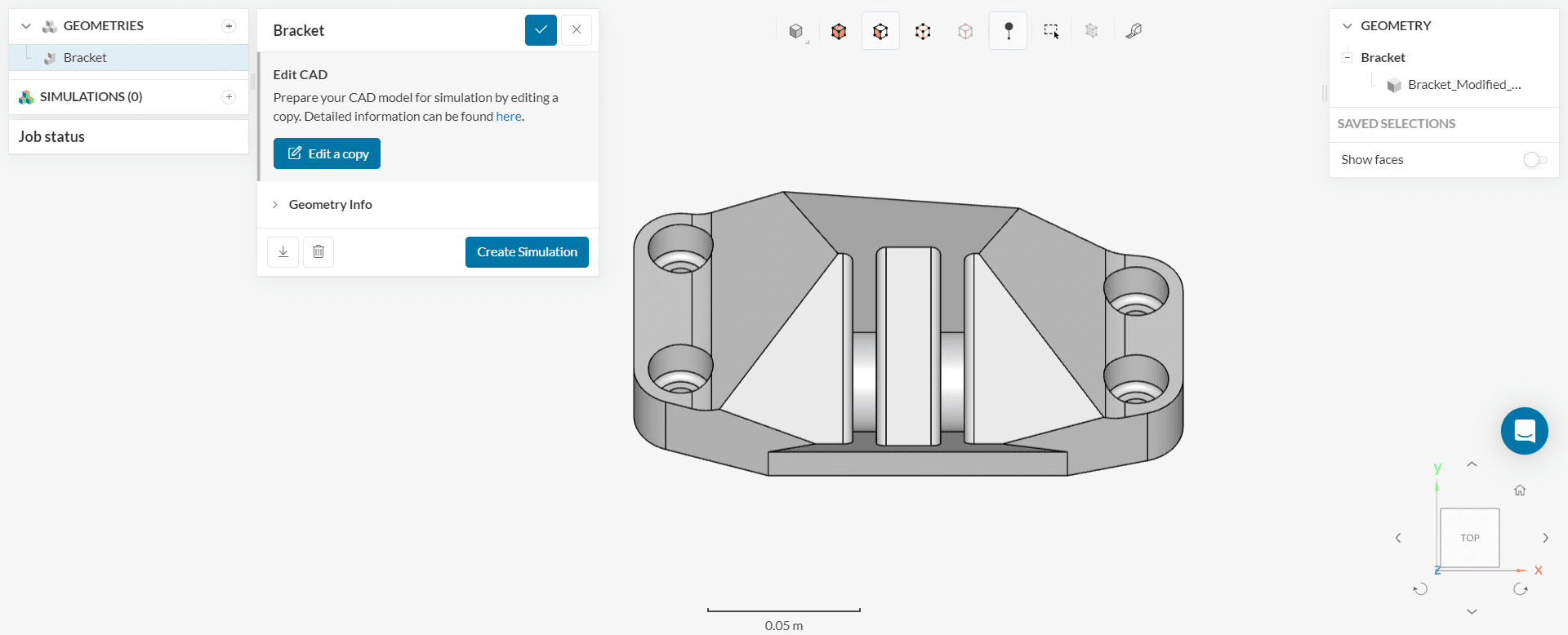Delete the Bracket geometry with trash icon
The height and width of the screenshot is (635, 1568).
point(318,251)
